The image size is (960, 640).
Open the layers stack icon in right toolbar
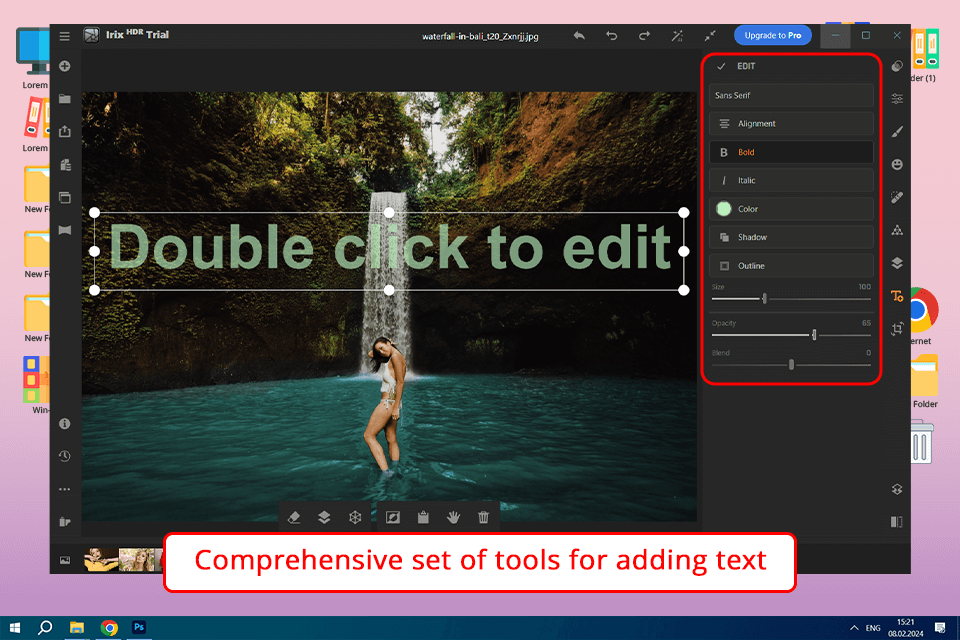pos(897,263)
